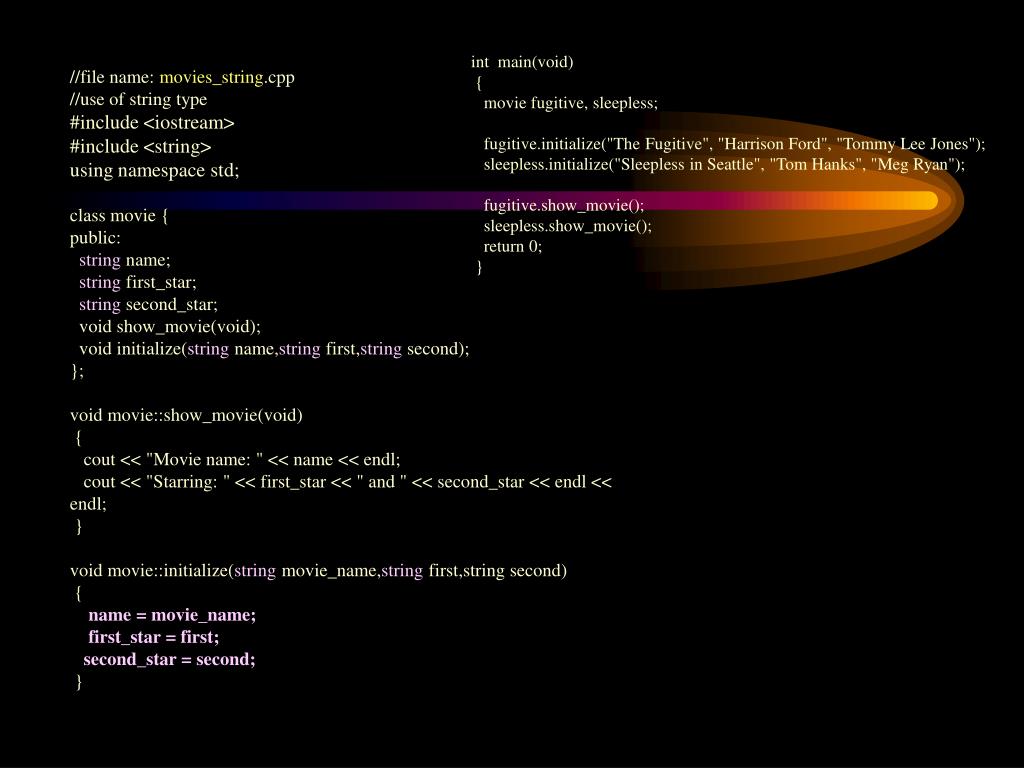The width and height of the screenshot is (1024, 768).
Task: Click the "string first_star;" member line
Action: 138,283
